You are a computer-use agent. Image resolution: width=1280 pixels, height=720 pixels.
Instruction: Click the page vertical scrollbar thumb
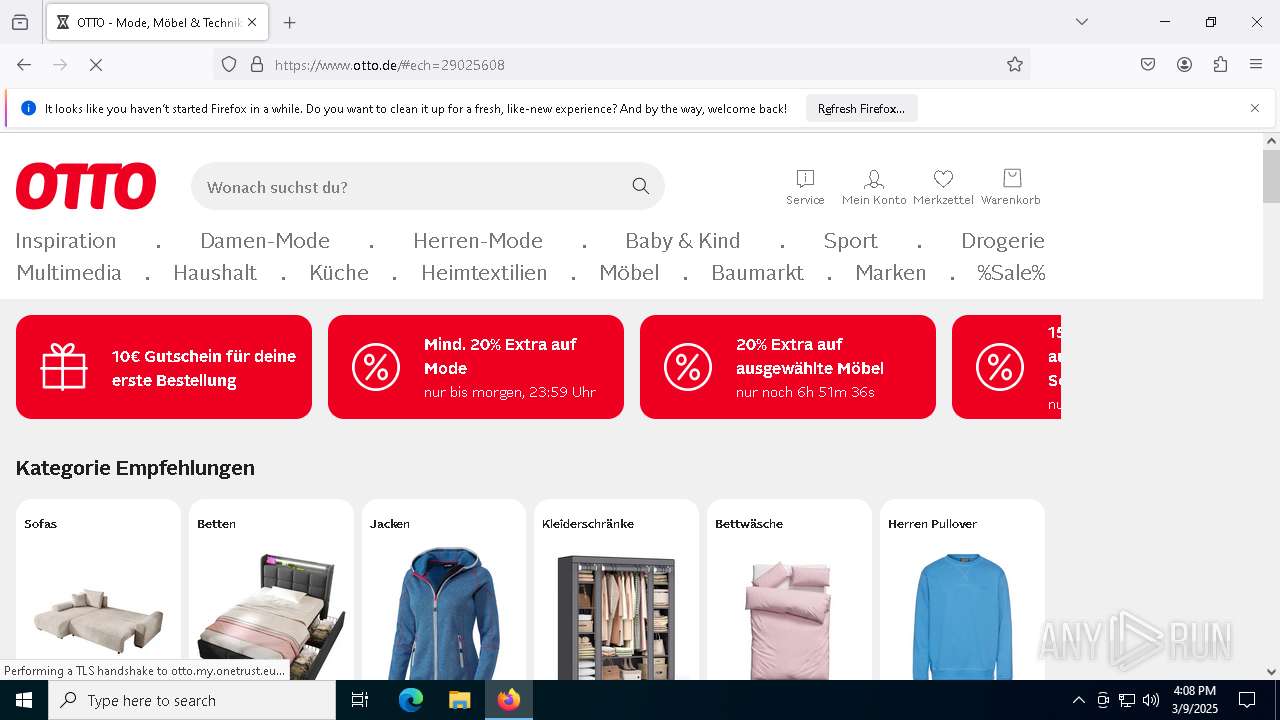coord(1271,177)
